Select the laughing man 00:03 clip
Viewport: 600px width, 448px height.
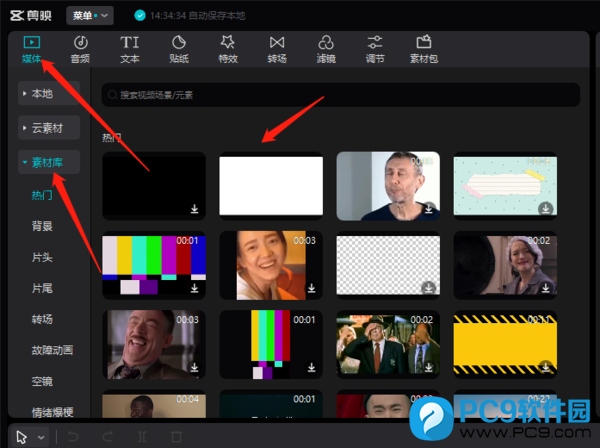(154, 344)
